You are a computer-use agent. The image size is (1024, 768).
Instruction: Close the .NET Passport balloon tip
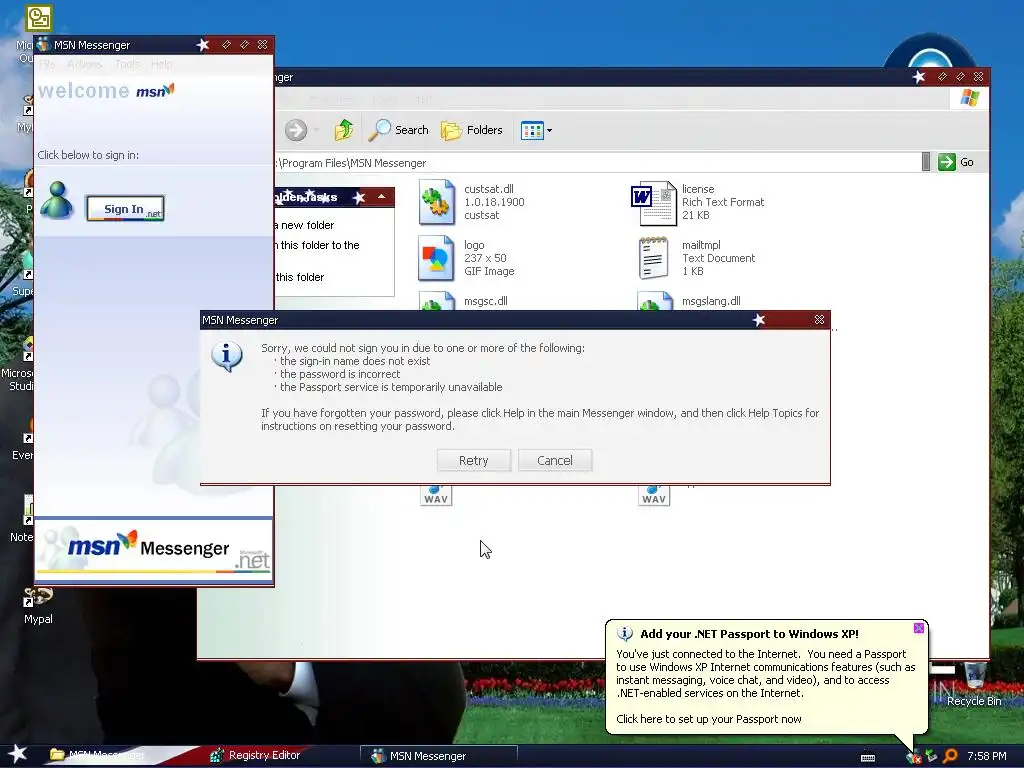pyautogui.click(x=918, y=628)
